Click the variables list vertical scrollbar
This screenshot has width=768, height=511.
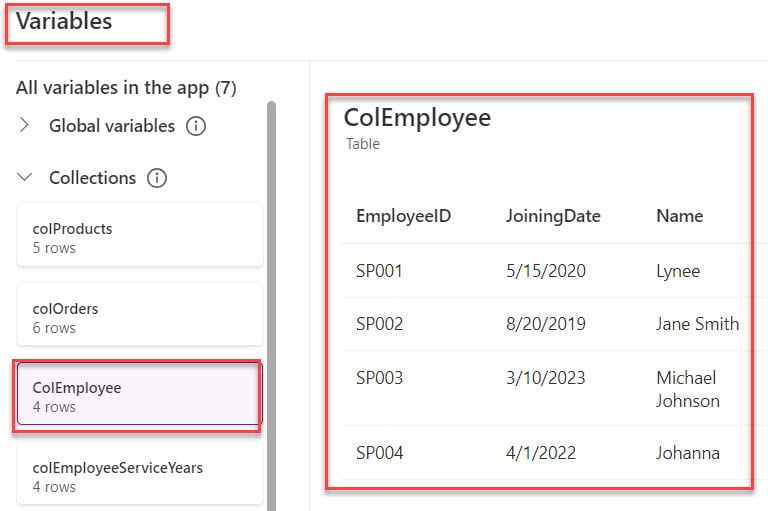(x=271, y=304)
